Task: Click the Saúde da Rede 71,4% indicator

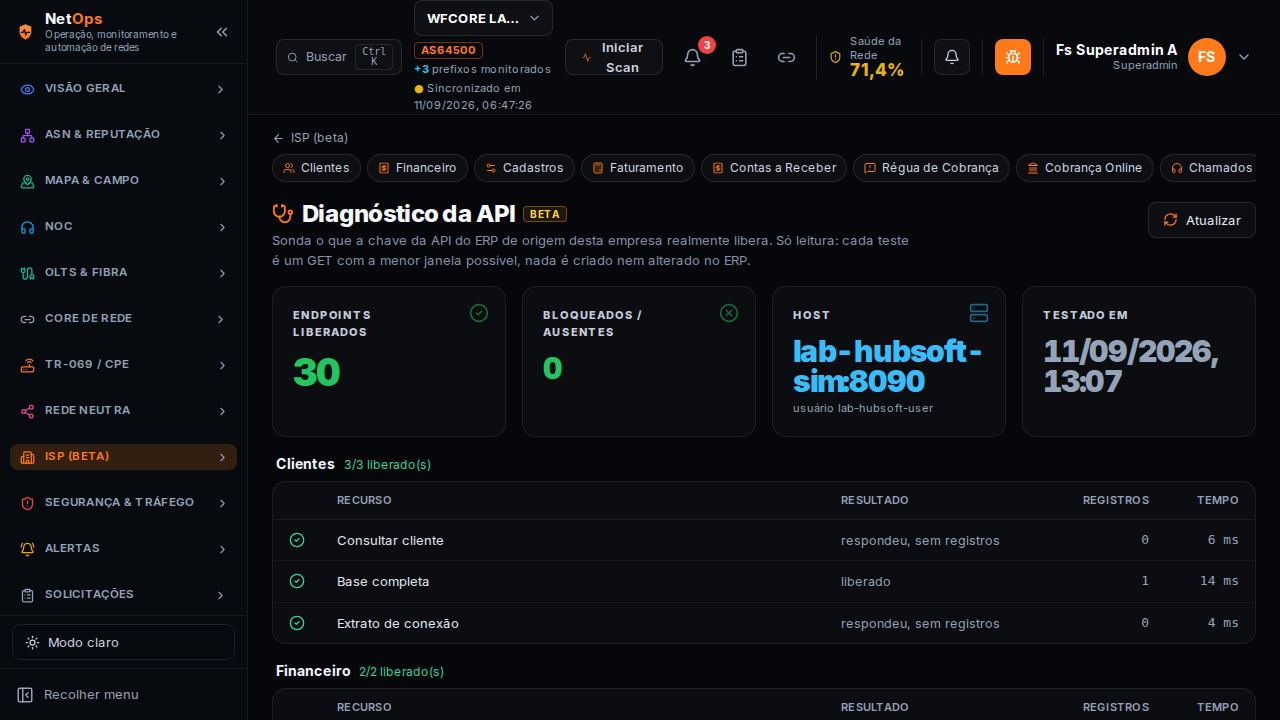Action: (x=867, y=57)
